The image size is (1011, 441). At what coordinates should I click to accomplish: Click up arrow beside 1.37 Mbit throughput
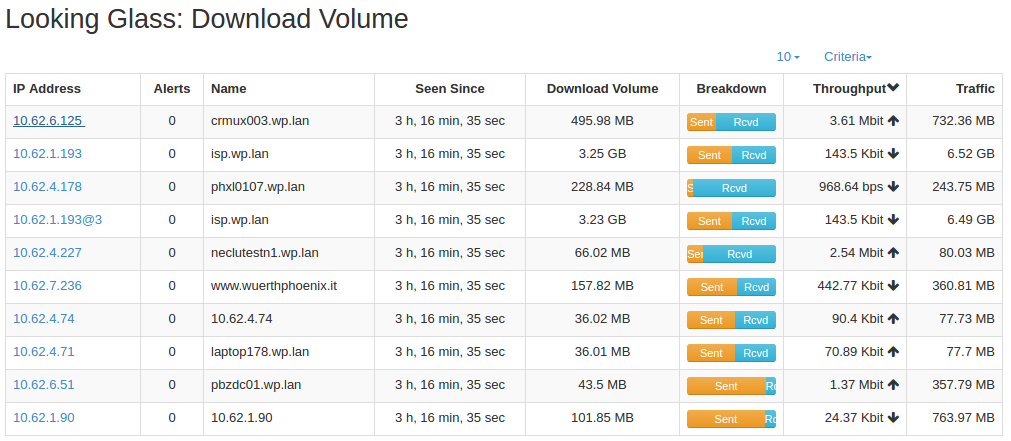893,385
